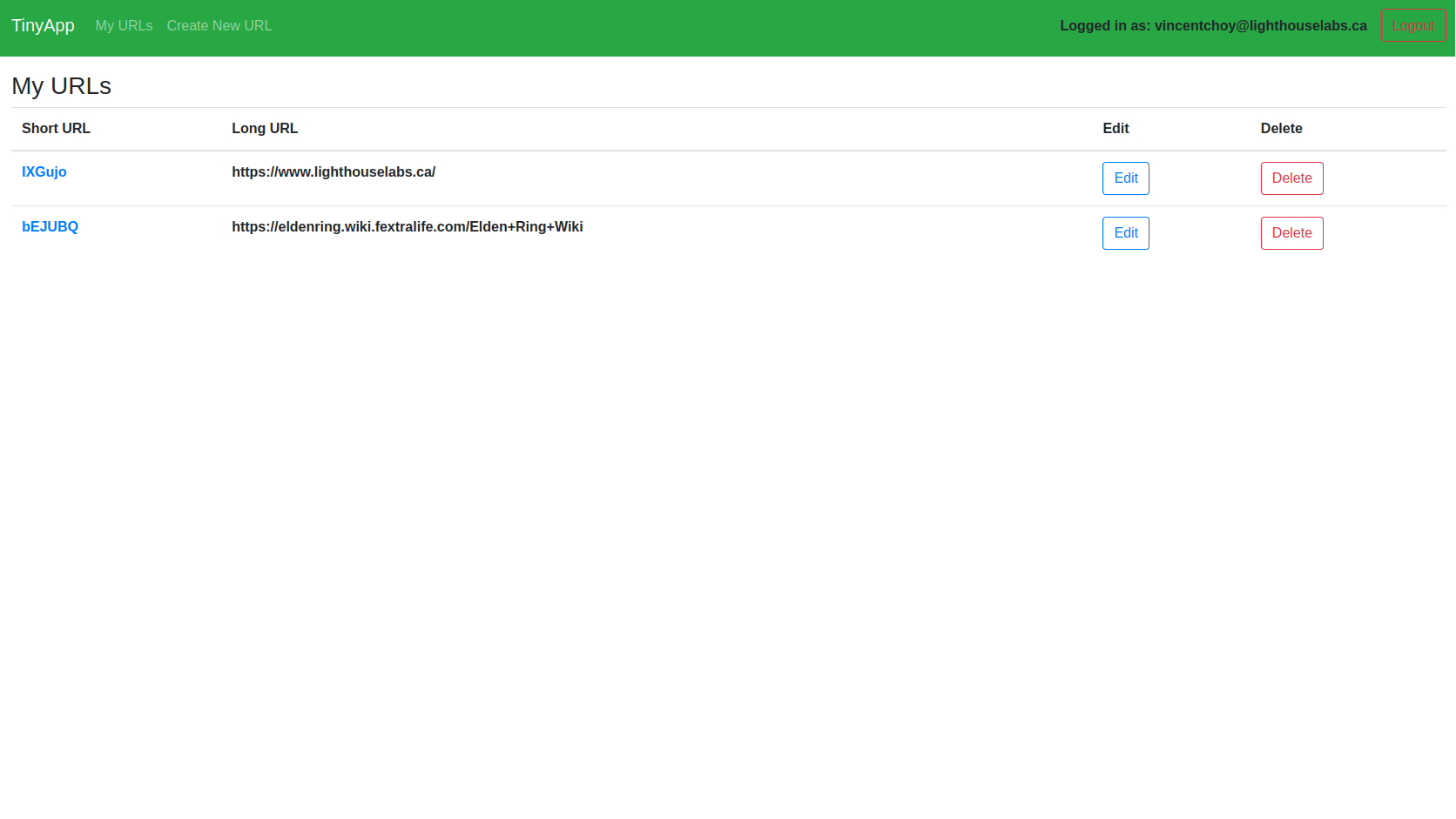The height and width of the screenshot is (819, 1456).
Task: Open the Create New URL page
Action: coord(219,25)
